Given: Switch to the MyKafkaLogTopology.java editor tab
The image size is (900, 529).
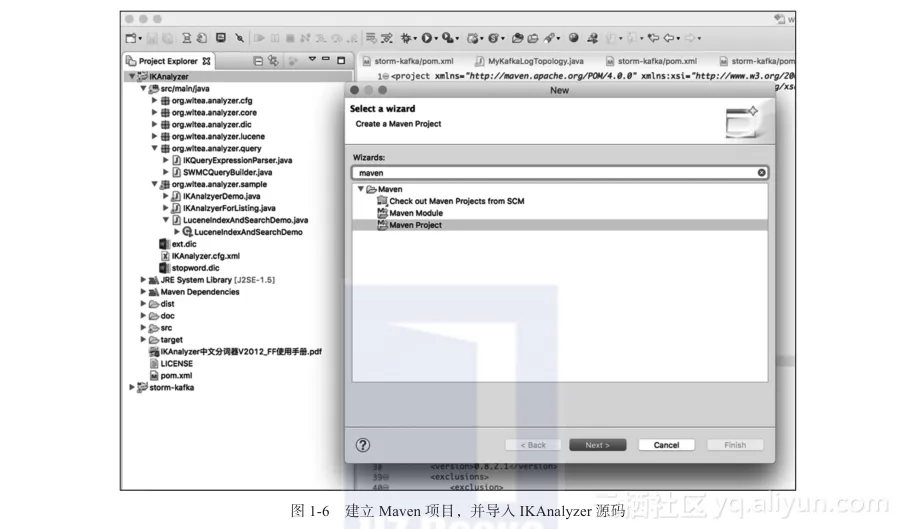Looking at the screenshot, I should (529, 61).
